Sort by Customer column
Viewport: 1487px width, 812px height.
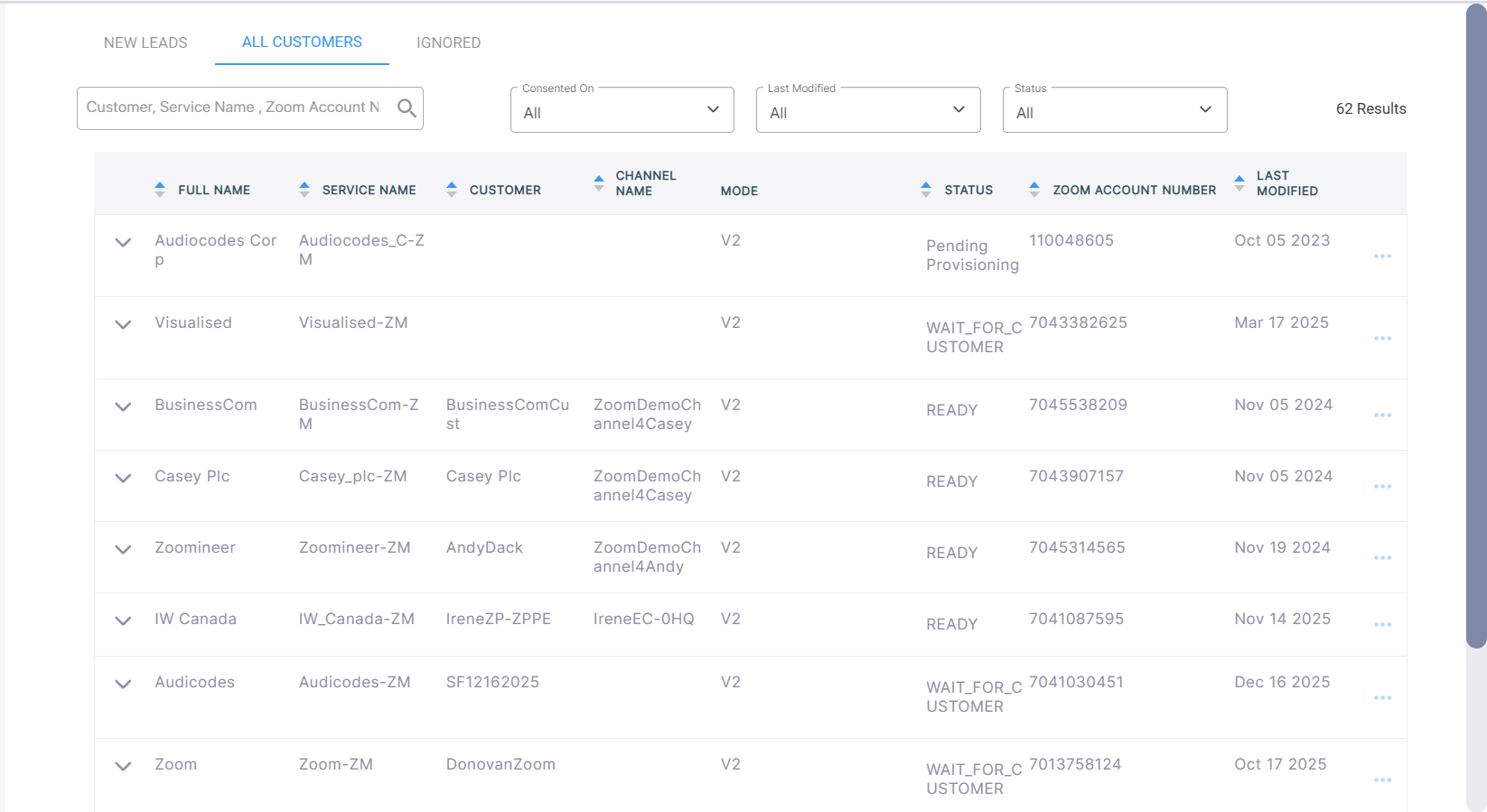point(452,190)
